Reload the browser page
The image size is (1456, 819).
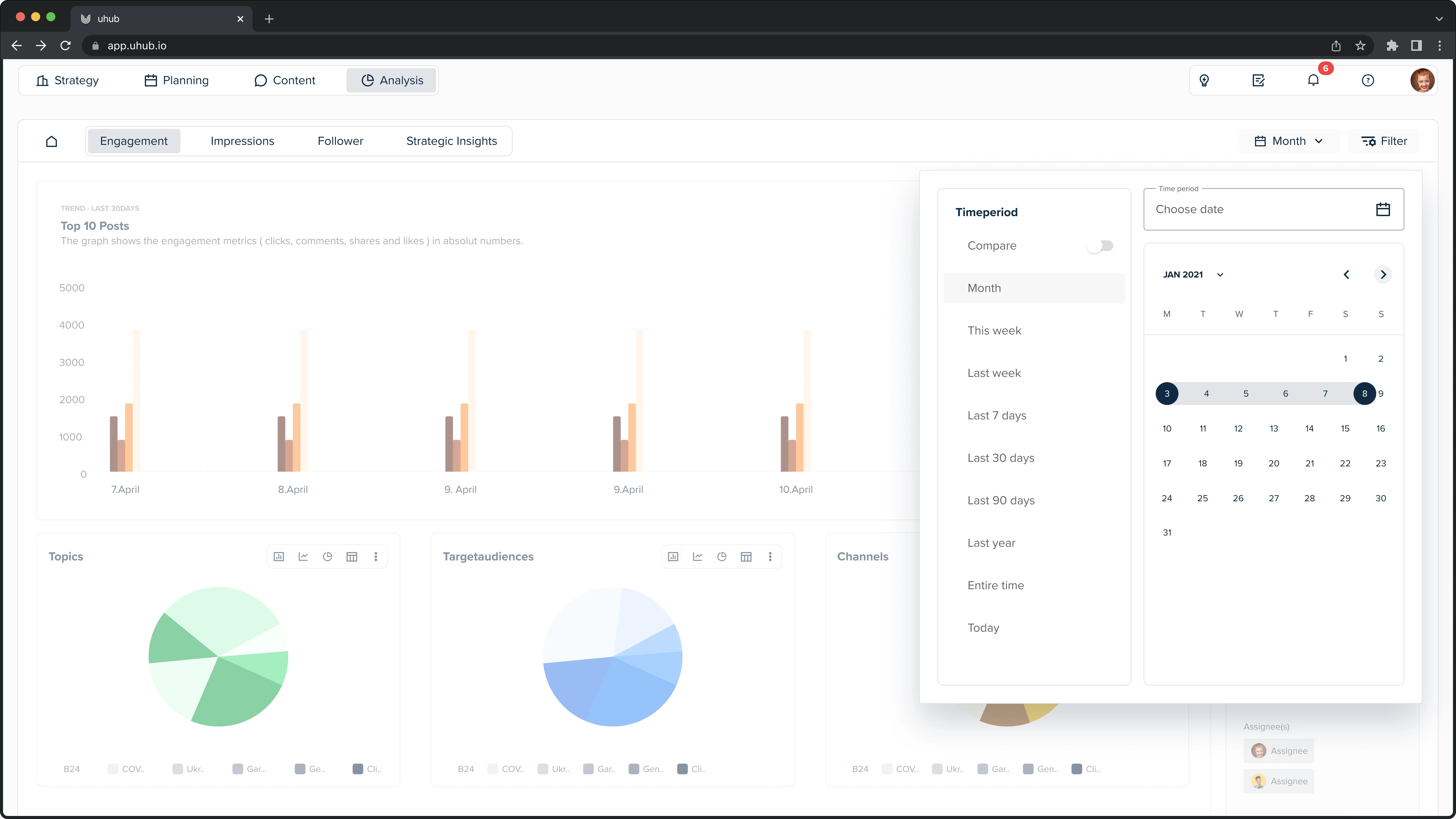(65, 46)
